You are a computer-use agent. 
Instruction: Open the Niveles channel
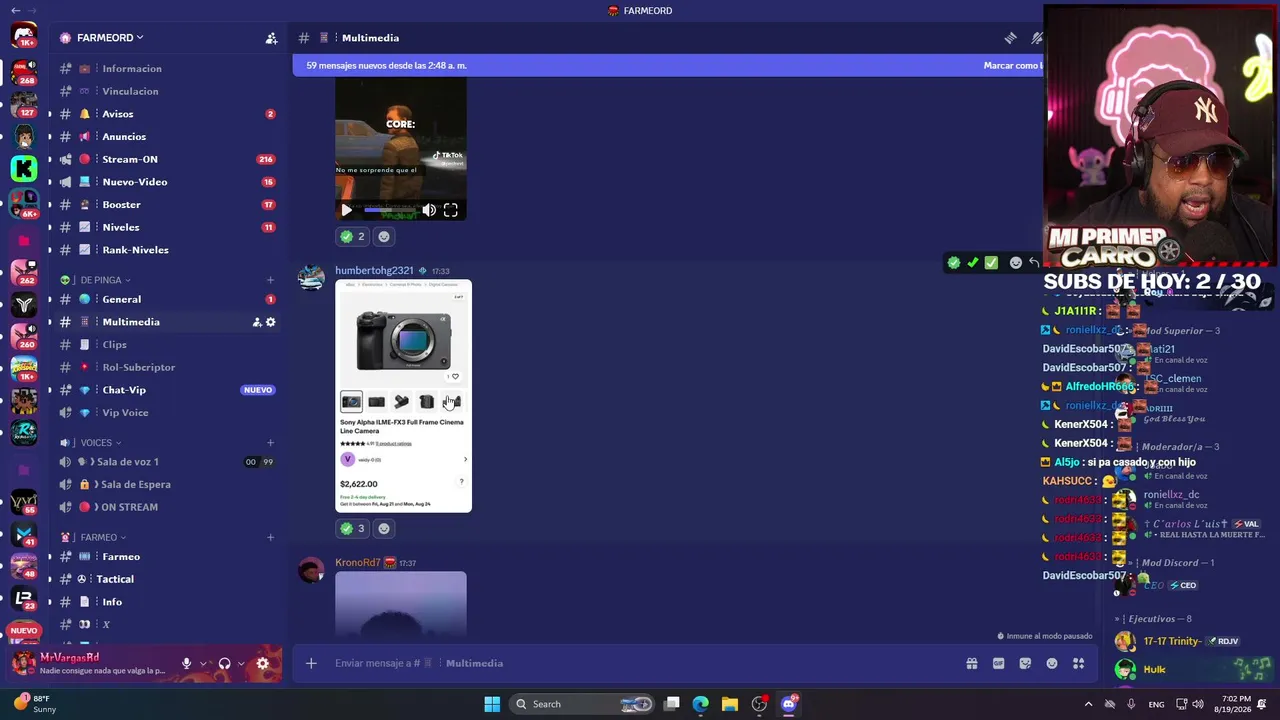click(167, 227)
